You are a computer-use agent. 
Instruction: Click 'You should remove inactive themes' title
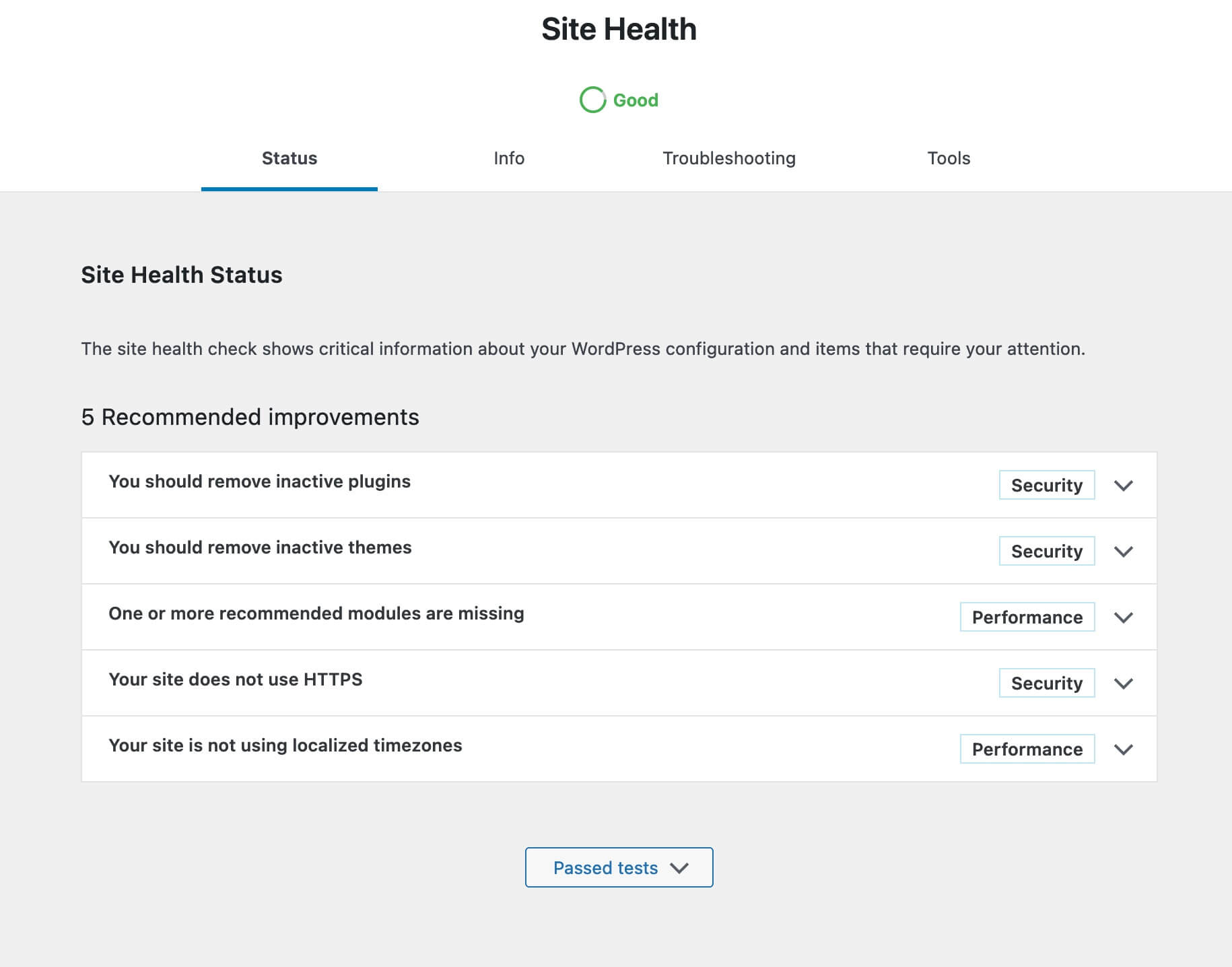pos(260,547)
